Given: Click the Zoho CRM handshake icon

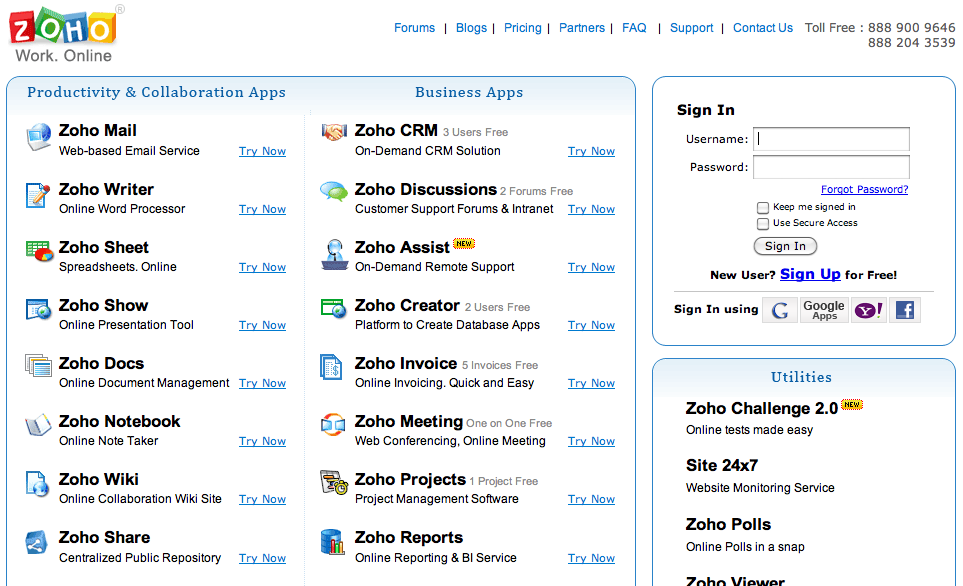Looking at the screenshot, I should pyautogui.click(x=334, y=133).
